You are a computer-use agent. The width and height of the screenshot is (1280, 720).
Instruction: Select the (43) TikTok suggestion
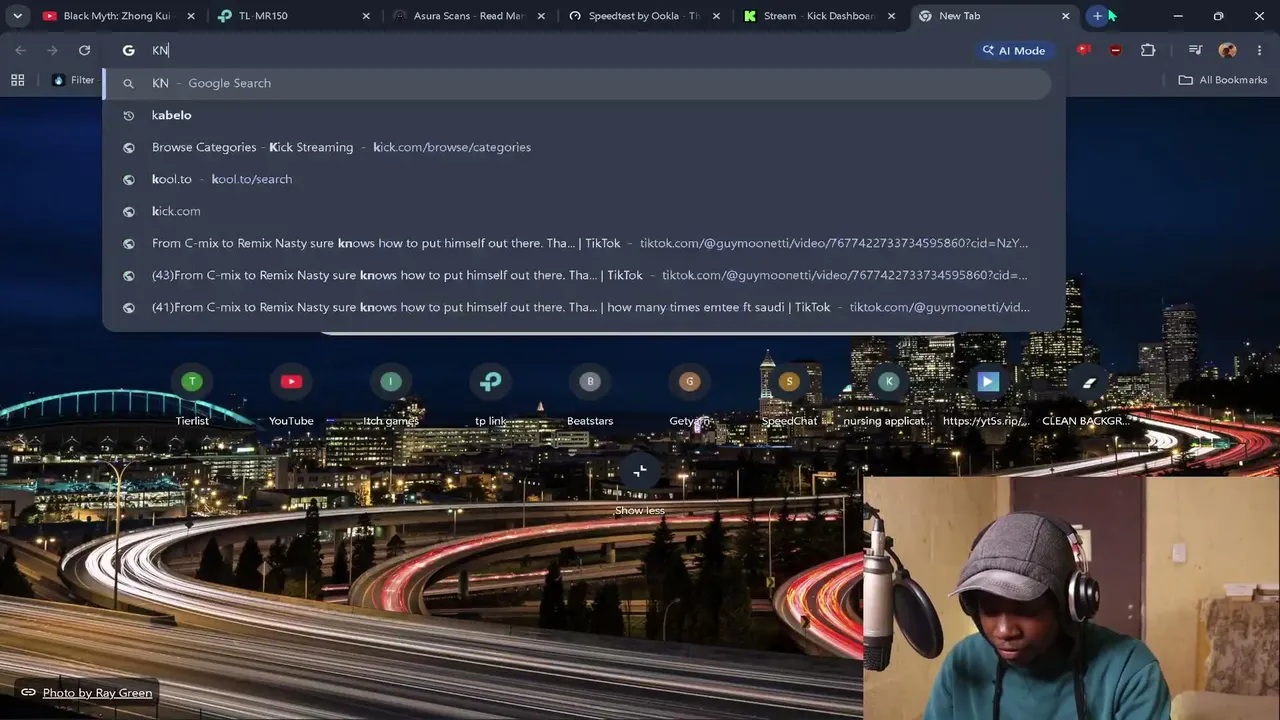coord(578,275)
